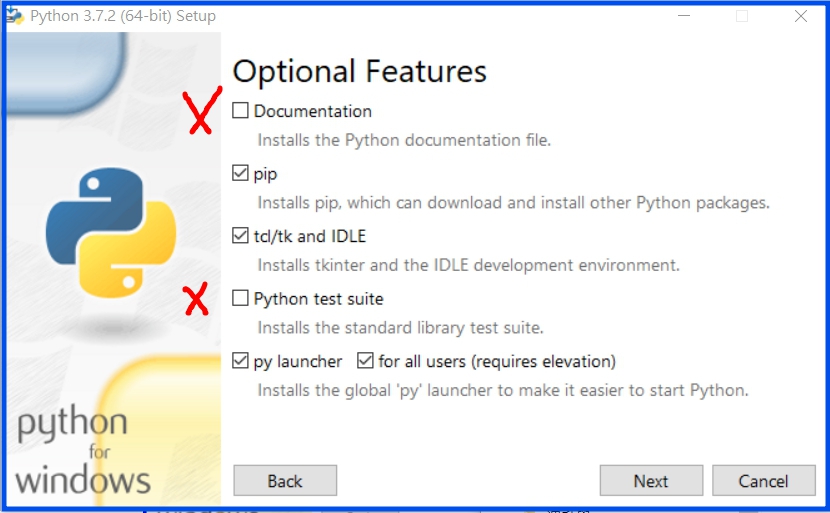Click the red X beside Documentation

click(202, 110)
